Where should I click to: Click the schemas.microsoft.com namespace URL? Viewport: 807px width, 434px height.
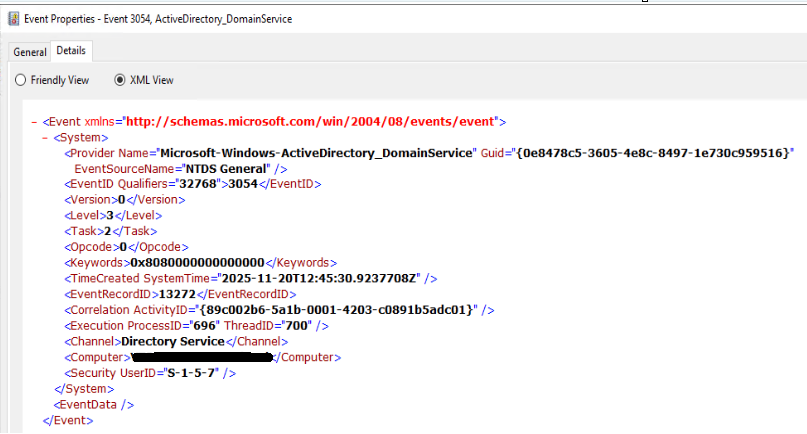(x=310, y=121)
